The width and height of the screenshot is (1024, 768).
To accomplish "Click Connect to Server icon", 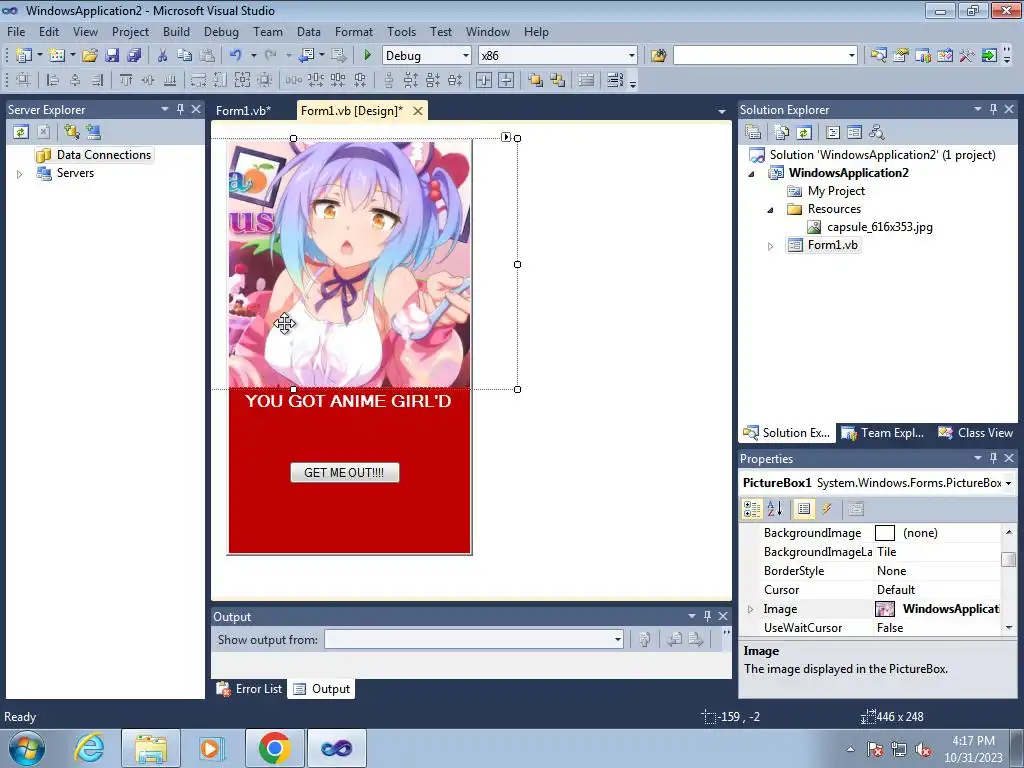I will coord(93,132).
